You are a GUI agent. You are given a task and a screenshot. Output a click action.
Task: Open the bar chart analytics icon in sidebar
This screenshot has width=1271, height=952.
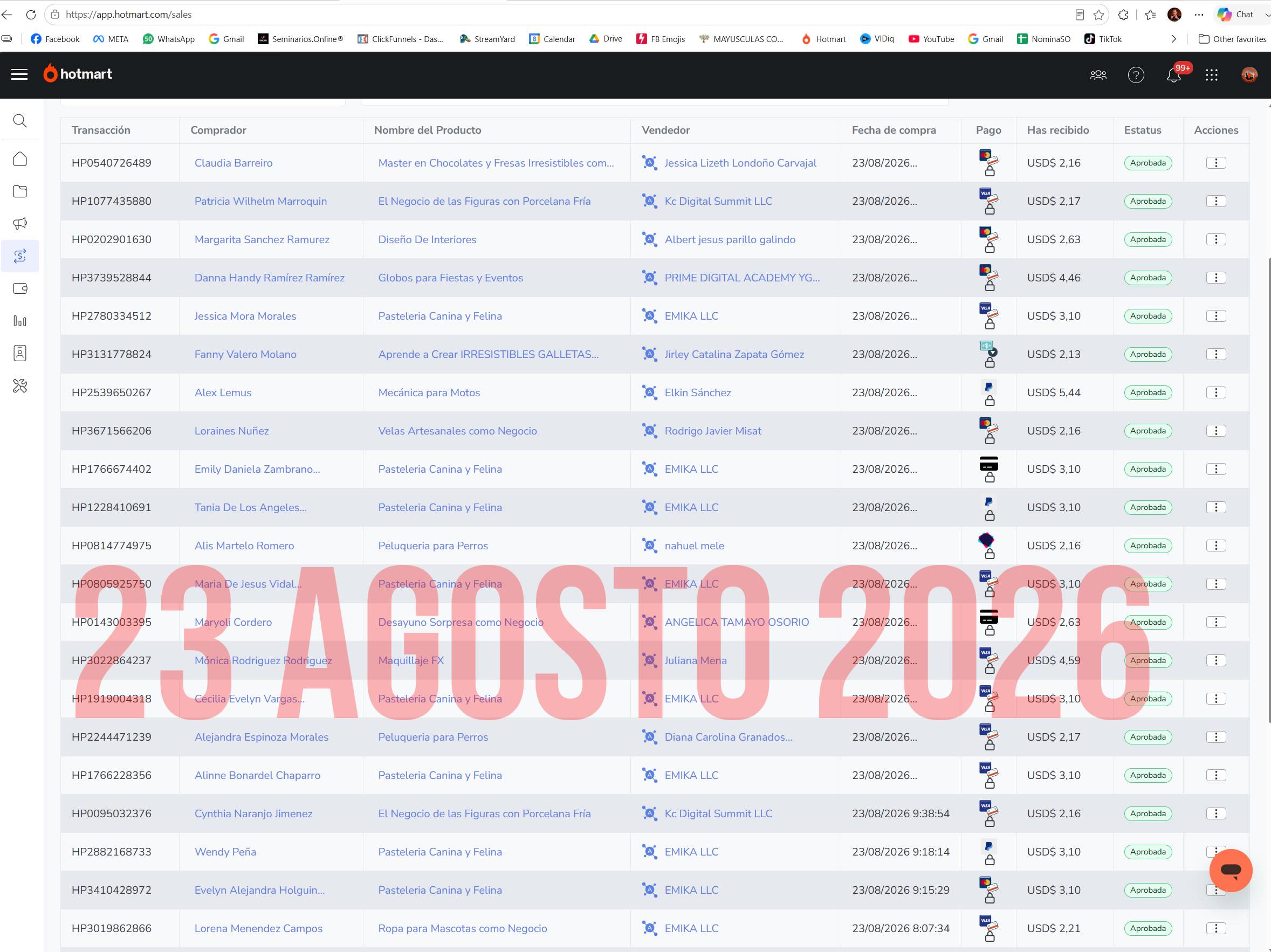(19, 321)
